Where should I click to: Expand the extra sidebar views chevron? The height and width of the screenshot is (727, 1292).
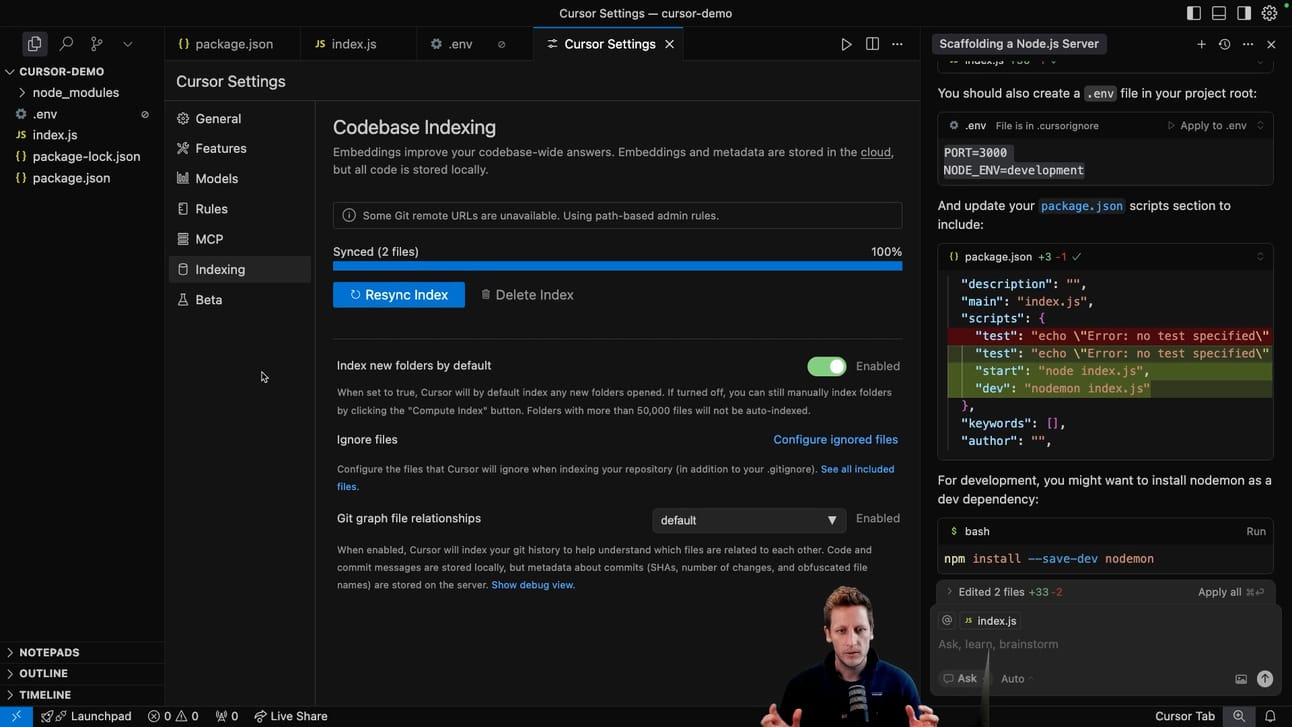pyautogui.click(x=127, y=44)
